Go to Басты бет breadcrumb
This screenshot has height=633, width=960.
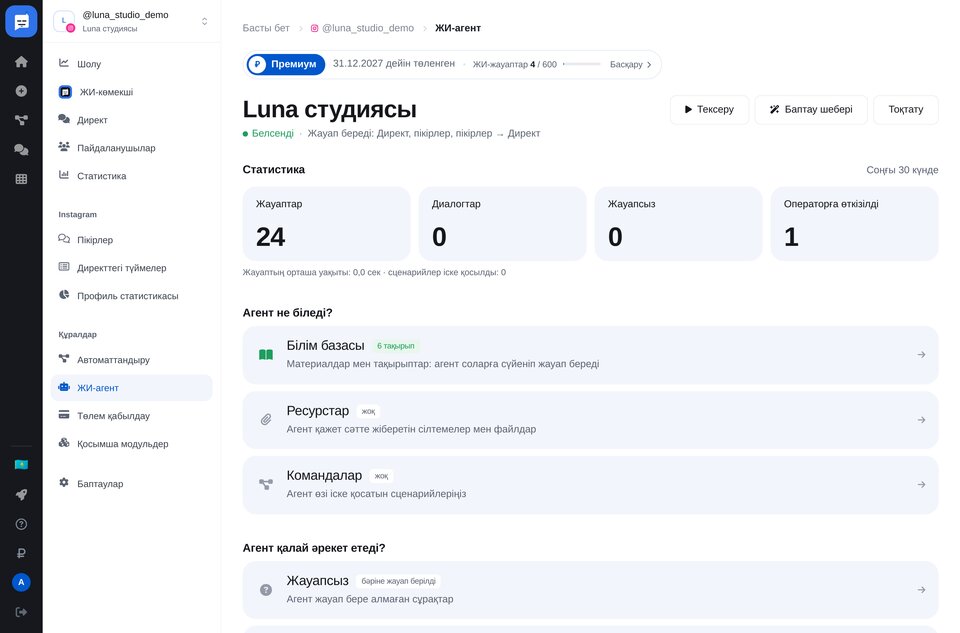(x=266, y=28)
